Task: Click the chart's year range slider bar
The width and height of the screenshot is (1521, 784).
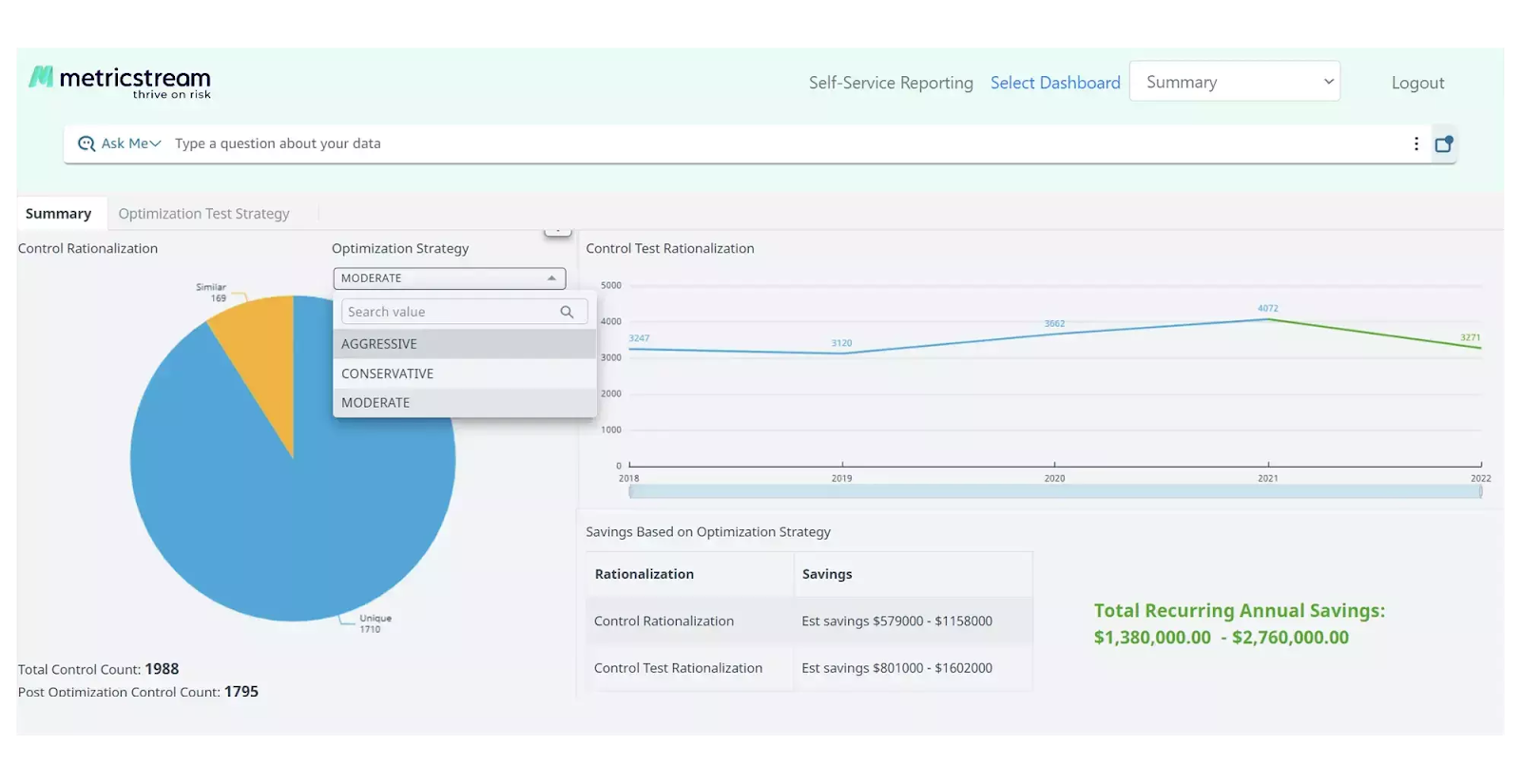Action: [1054, 491]
